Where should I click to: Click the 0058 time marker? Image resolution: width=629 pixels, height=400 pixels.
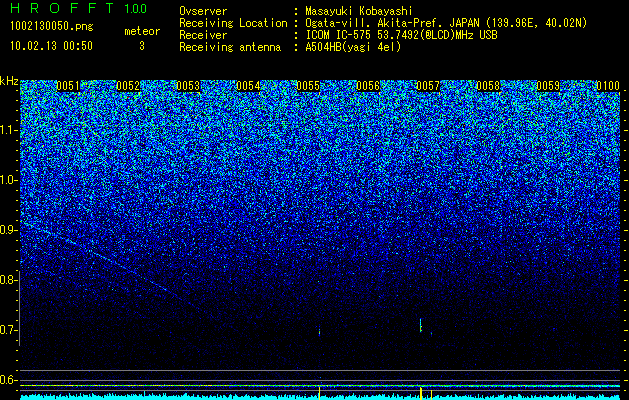coord(488,86)
